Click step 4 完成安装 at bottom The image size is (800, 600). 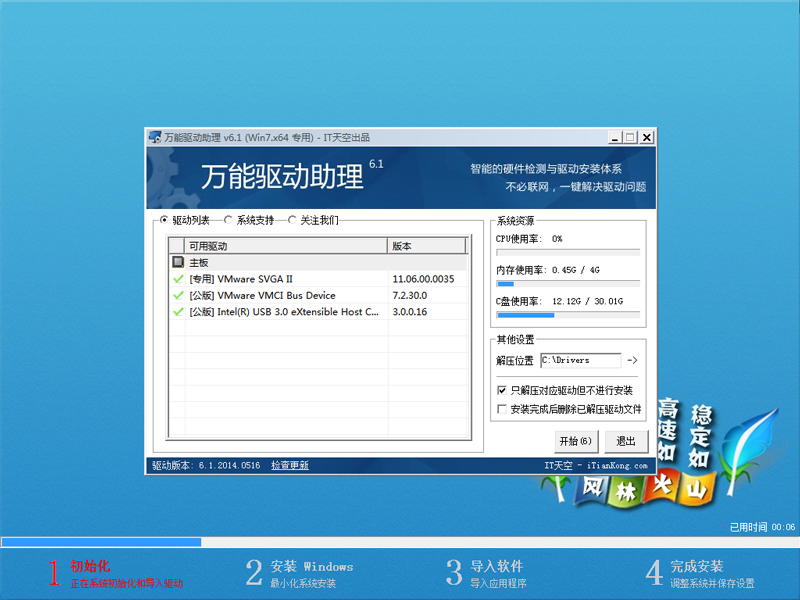[x=699, y=573]
